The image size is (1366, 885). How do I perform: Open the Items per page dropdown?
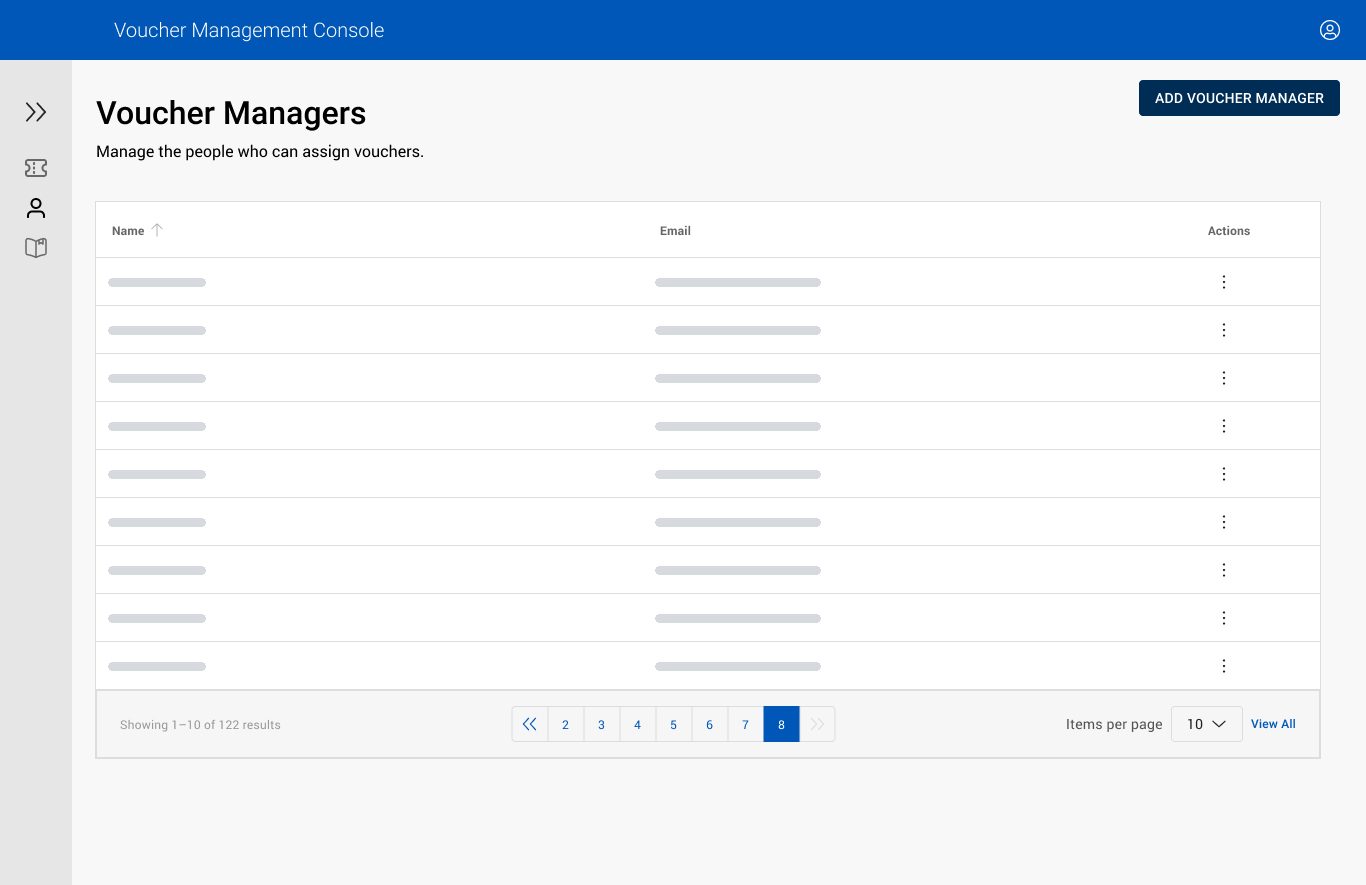tap(1207, 724)
